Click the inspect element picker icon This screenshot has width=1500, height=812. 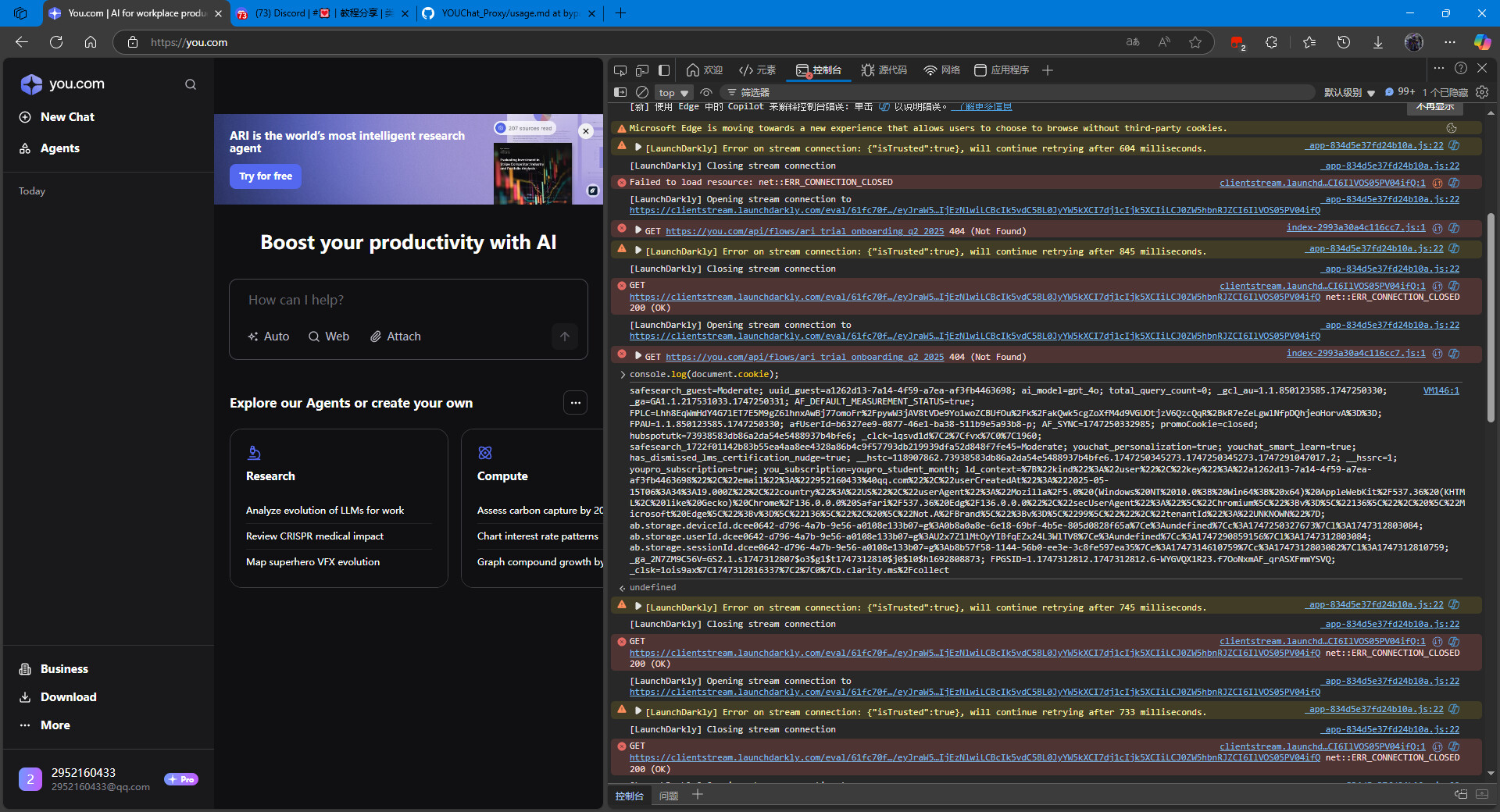click(620, 70)
